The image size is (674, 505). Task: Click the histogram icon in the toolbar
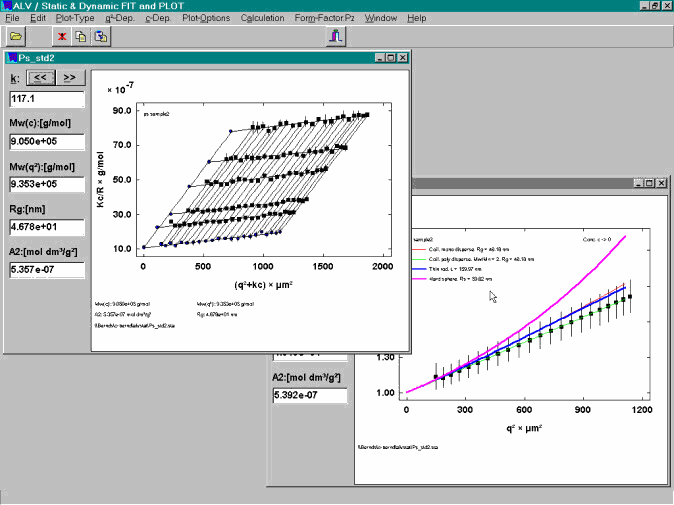click(x=336, y=37)
